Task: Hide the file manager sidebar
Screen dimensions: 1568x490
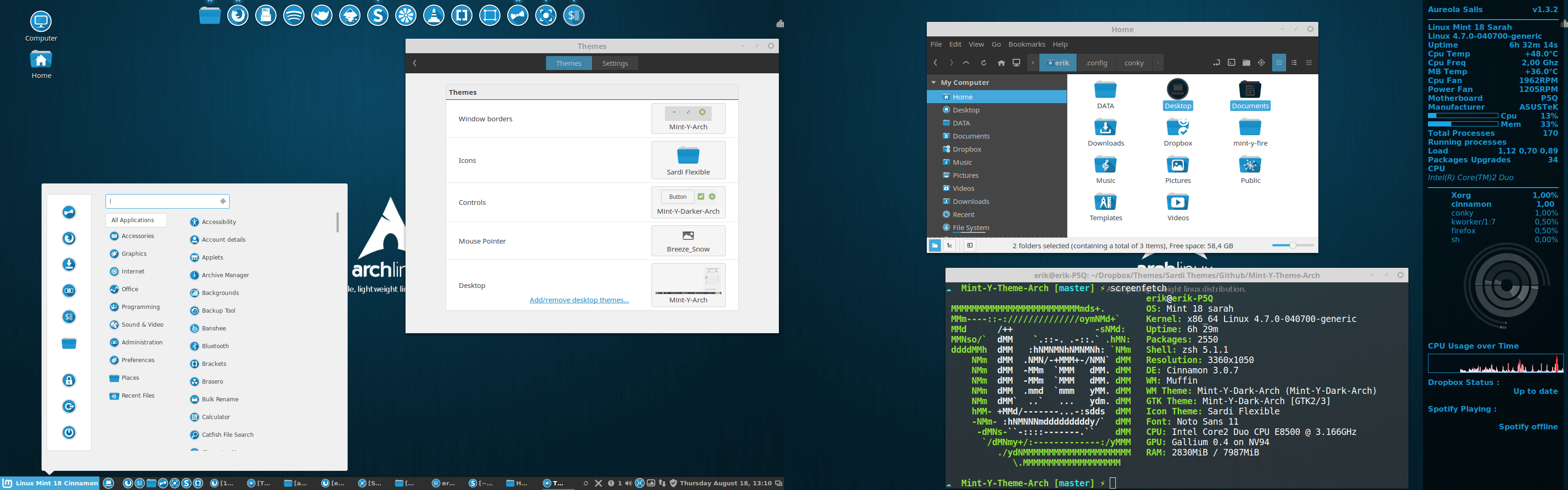Action: point(970,245)
